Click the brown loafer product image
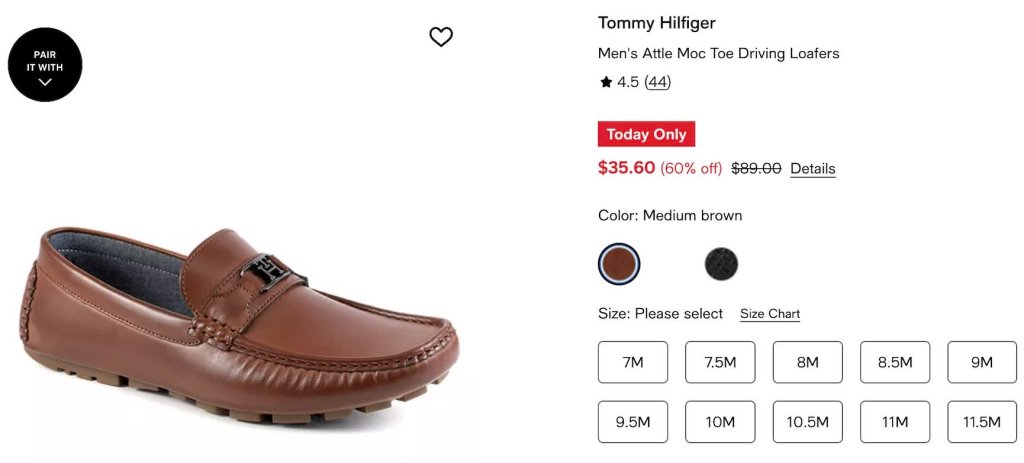Image resolution: width=1024 pixels, height=463 pixels. (239, 325)
